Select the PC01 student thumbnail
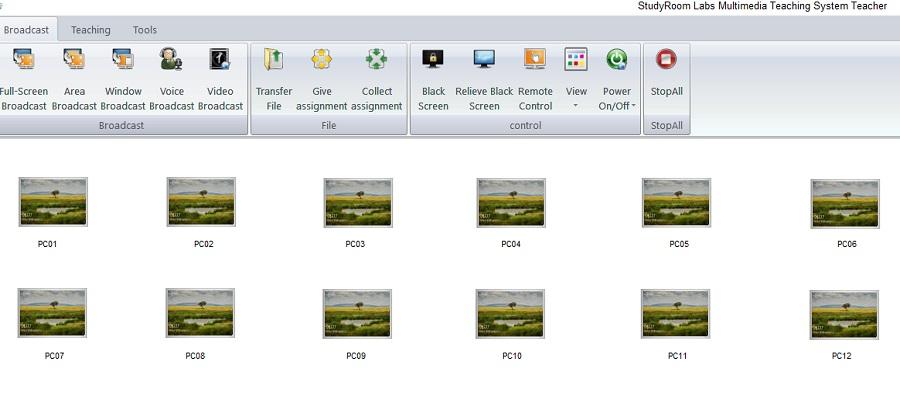 (53, 202)
